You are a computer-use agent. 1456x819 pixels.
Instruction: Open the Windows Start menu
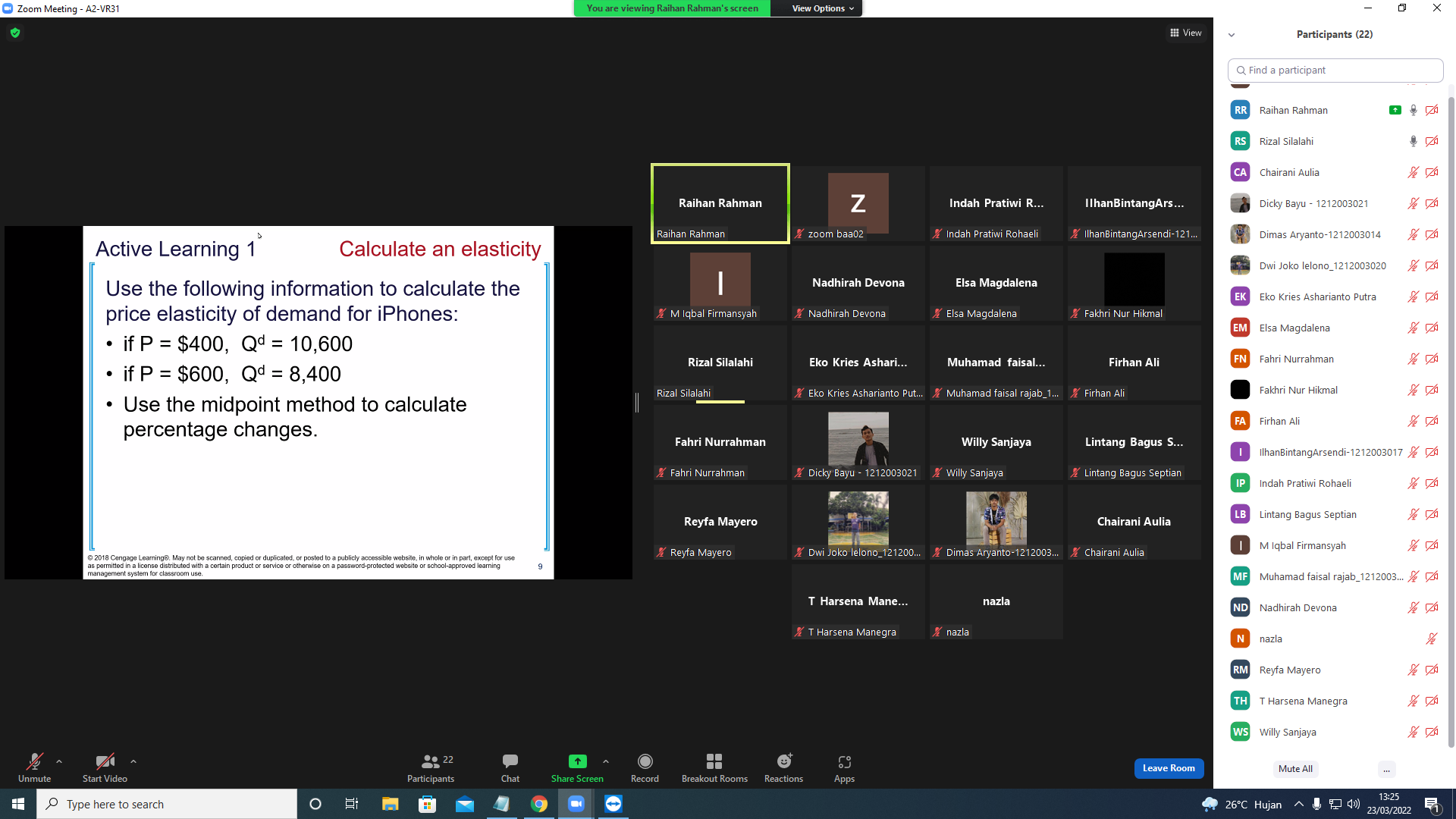coord(18,804)
